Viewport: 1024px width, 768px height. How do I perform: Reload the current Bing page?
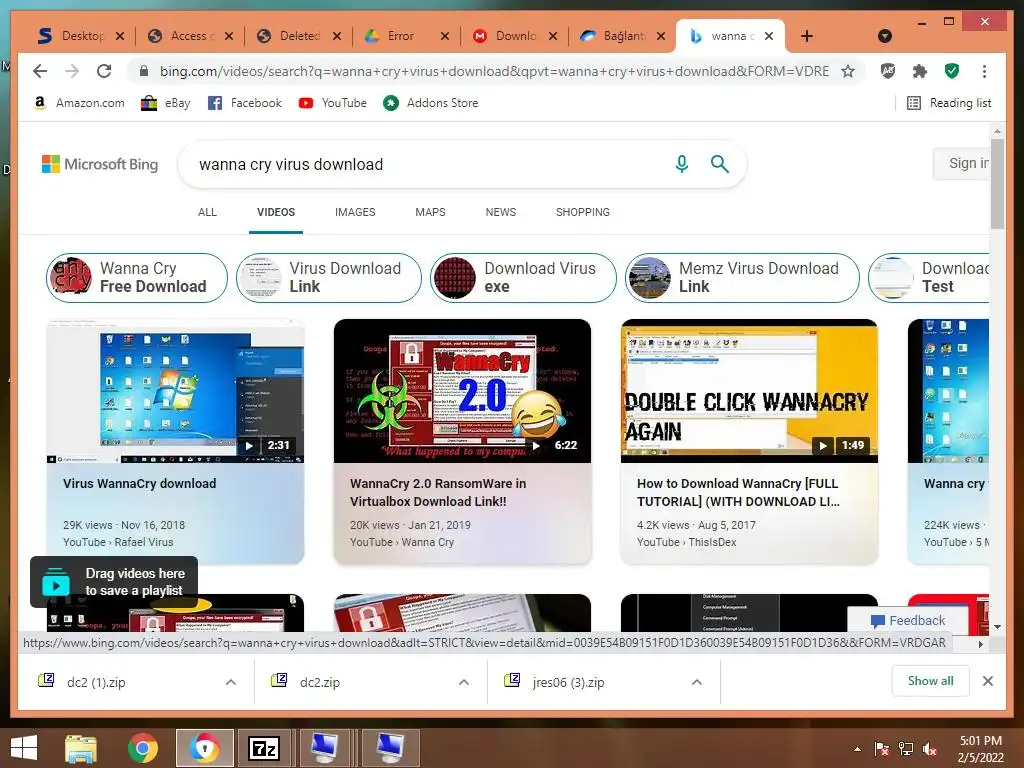[x=104, y=71]
